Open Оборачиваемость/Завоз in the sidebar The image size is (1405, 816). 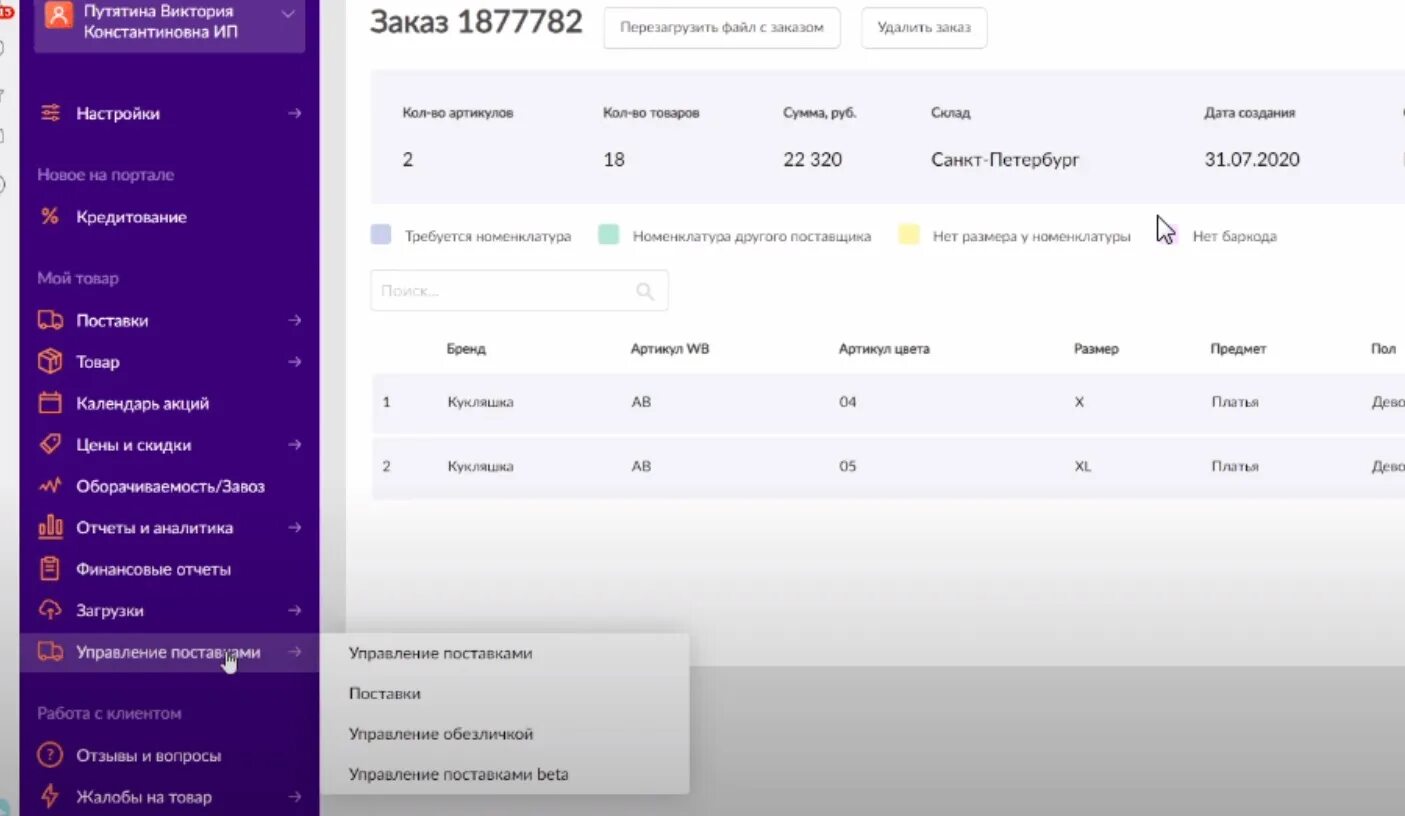click(170, 486)
